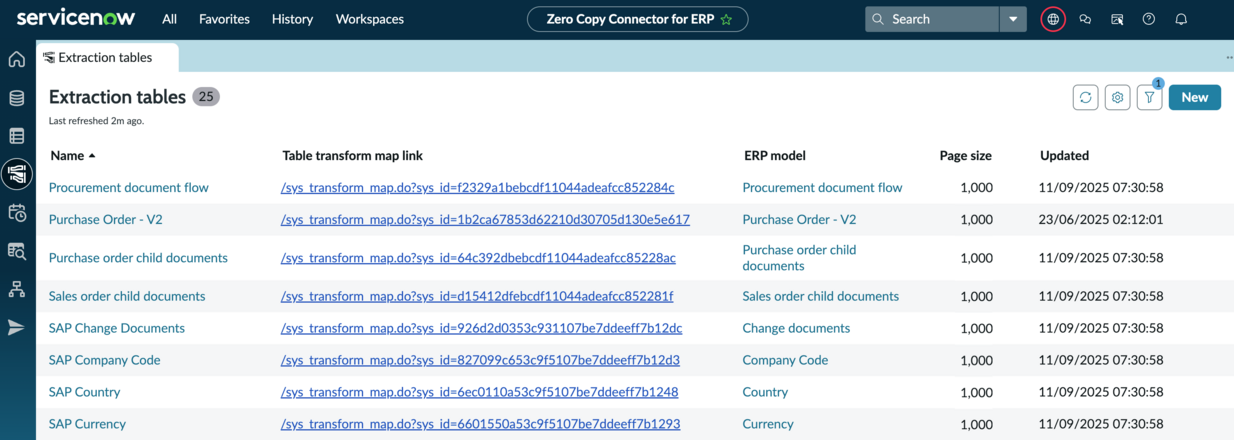This screenshot has height=440, width=1234.
Task: Open the database cylinder icon in the sidebar
Action: point(16,98)
